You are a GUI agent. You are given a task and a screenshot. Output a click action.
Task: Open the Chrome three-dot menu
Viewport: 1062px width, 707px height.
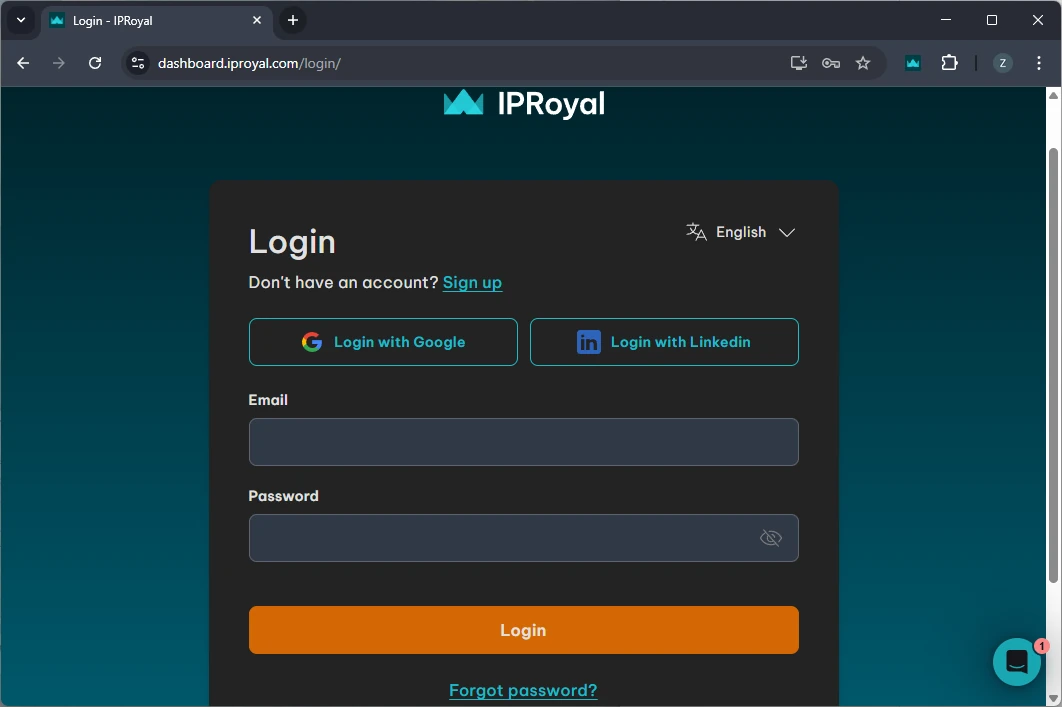coord(1039,63)
